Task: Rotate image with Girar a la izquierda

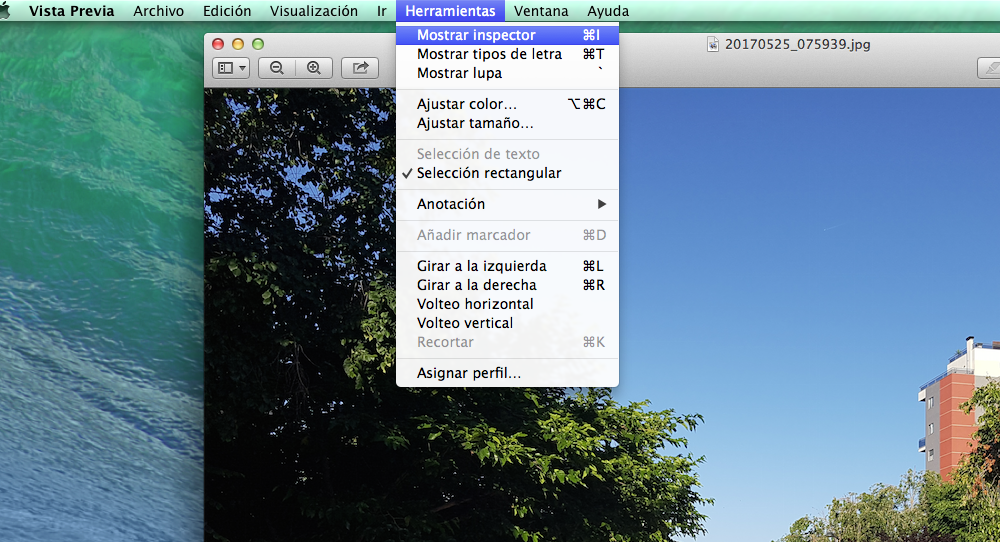Action: pos(481,266)
